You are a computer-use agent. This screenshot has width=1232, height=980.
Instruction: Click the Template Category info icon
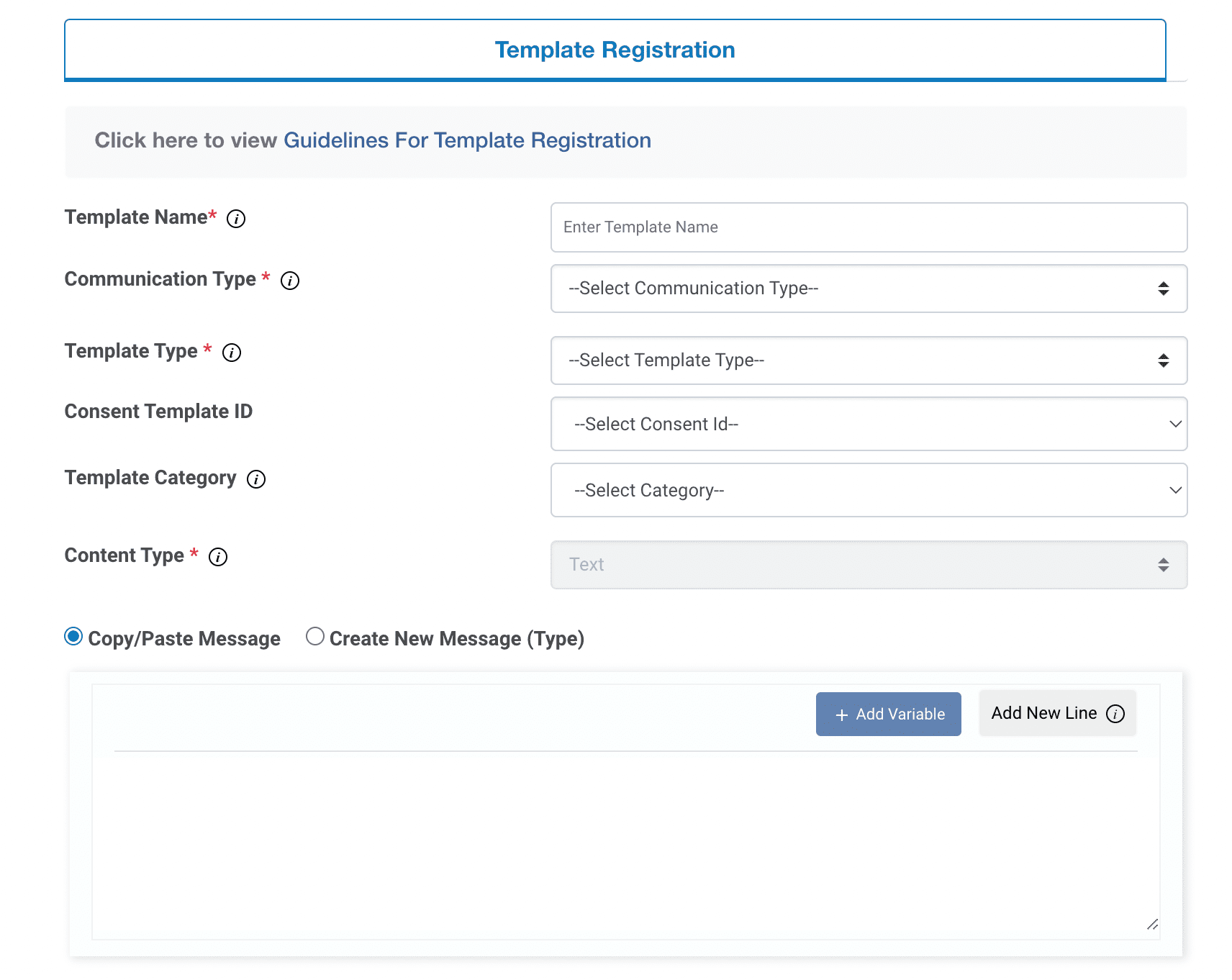point(255,480)
